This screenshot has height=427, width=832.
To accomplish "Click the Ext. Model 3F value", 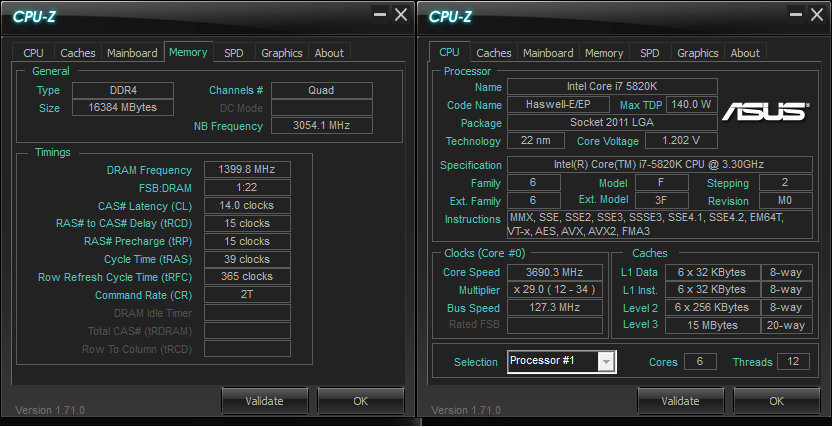I will (x=662, y=201).
